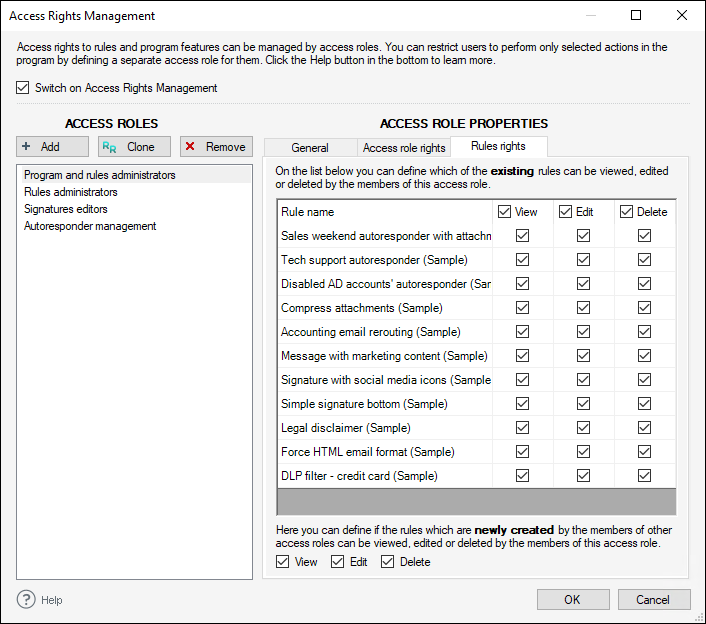This screenshot has height=624, width=706.
Task: Toggle View for newly created rules
Action: (282, 561)
